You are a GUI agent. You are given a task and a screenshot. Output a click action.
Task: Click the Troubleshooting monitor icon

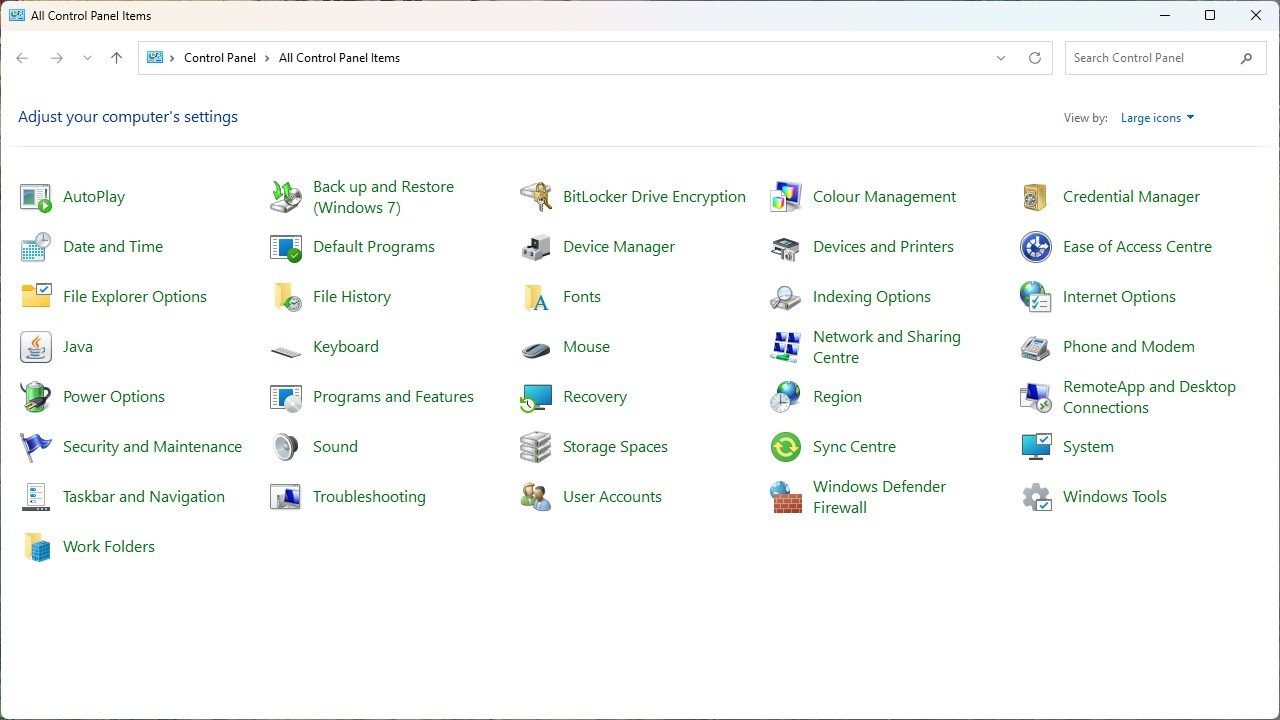coord(286,497)
